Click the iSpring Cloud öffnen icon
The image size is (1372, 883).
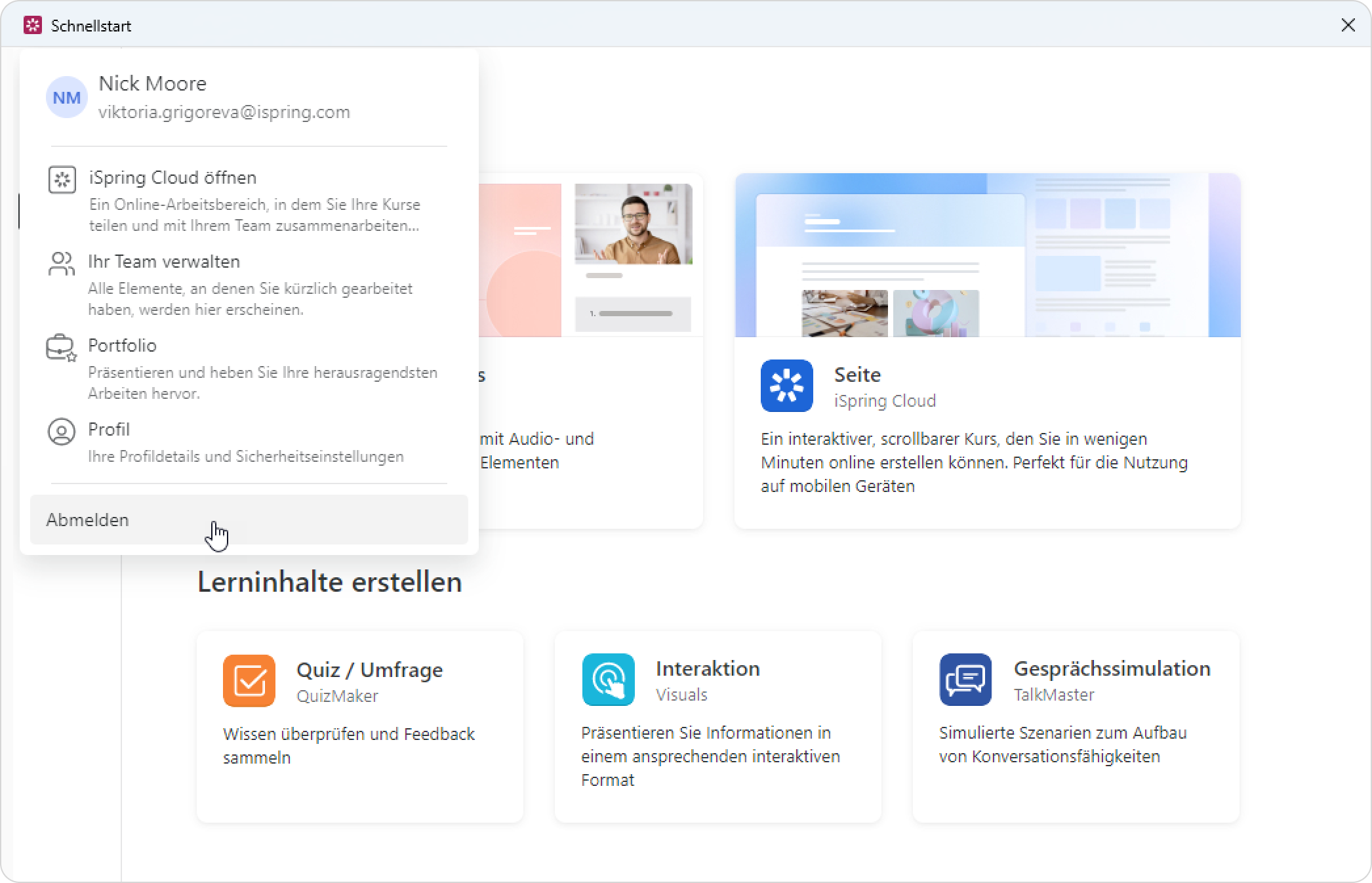[x=62, y=179]
